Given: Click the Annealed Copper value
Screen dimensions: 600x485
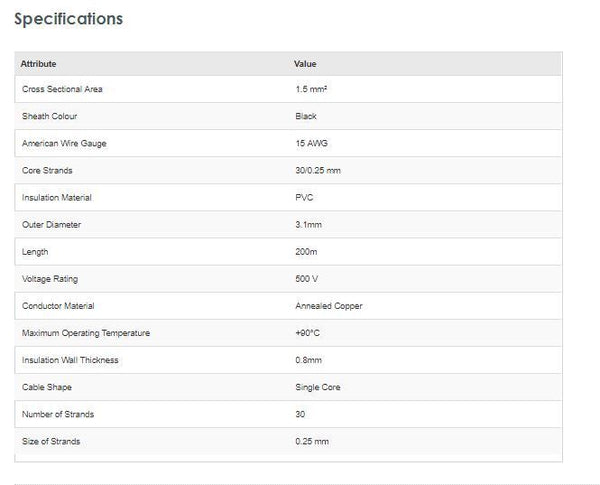Looking at the screenshot, I should (x=329, y=306).
